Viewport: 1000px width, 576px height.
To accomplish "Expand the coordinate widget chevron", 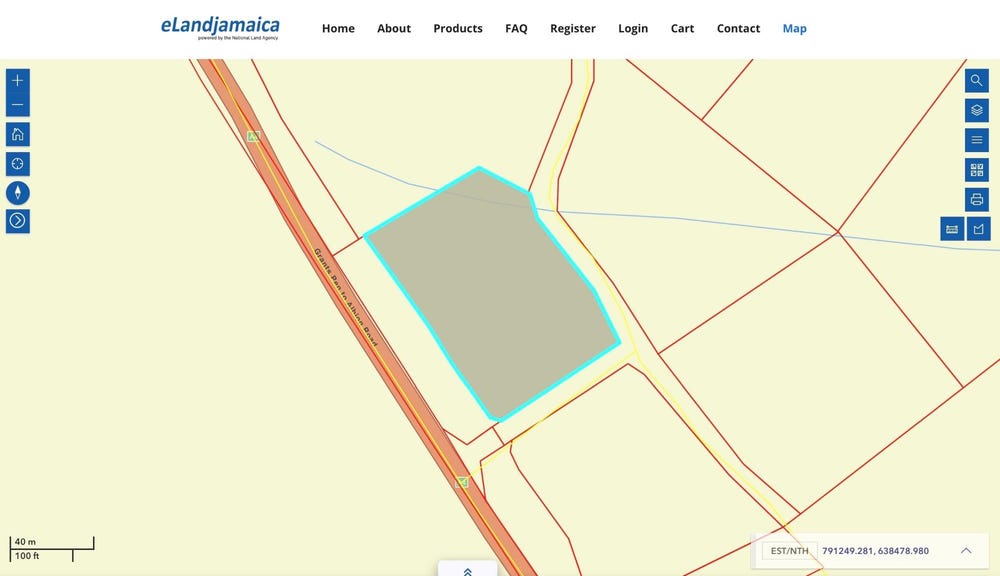I will (x=966, y=551).
